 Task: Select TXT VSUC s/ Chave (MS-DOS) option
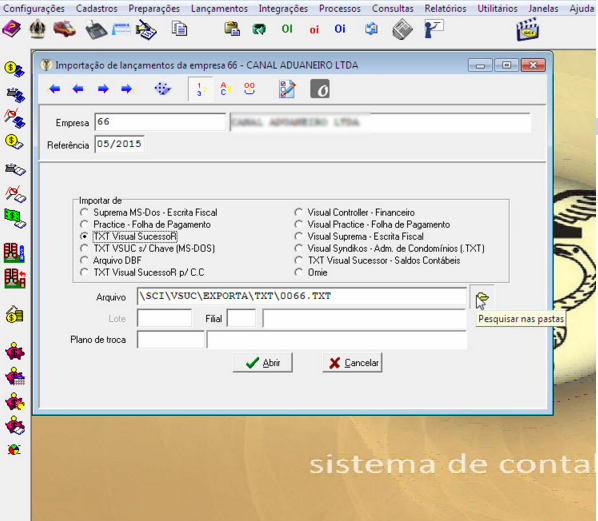148,248
